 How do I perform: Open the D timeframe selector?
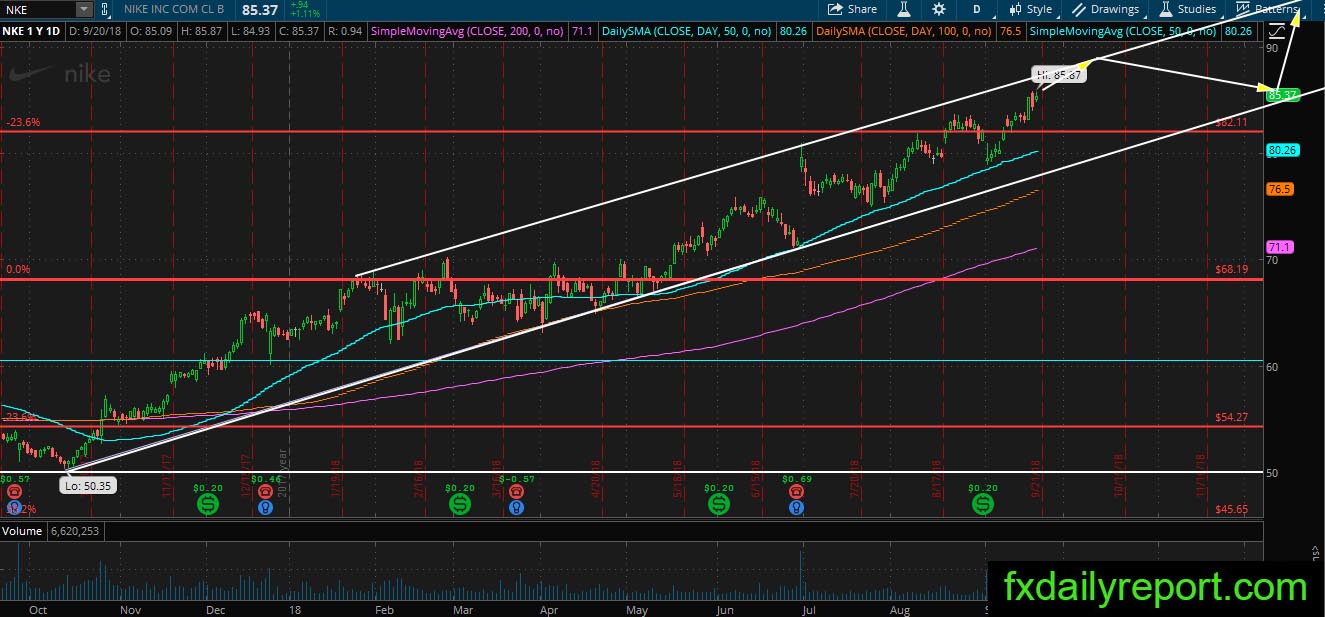(976, 9)
